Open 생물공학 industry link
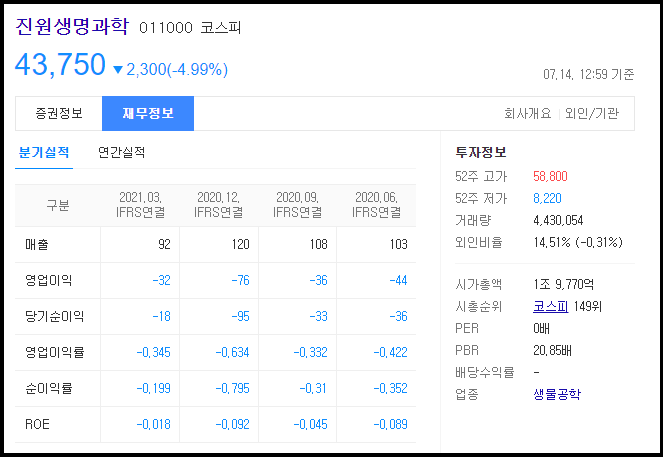 557,394
